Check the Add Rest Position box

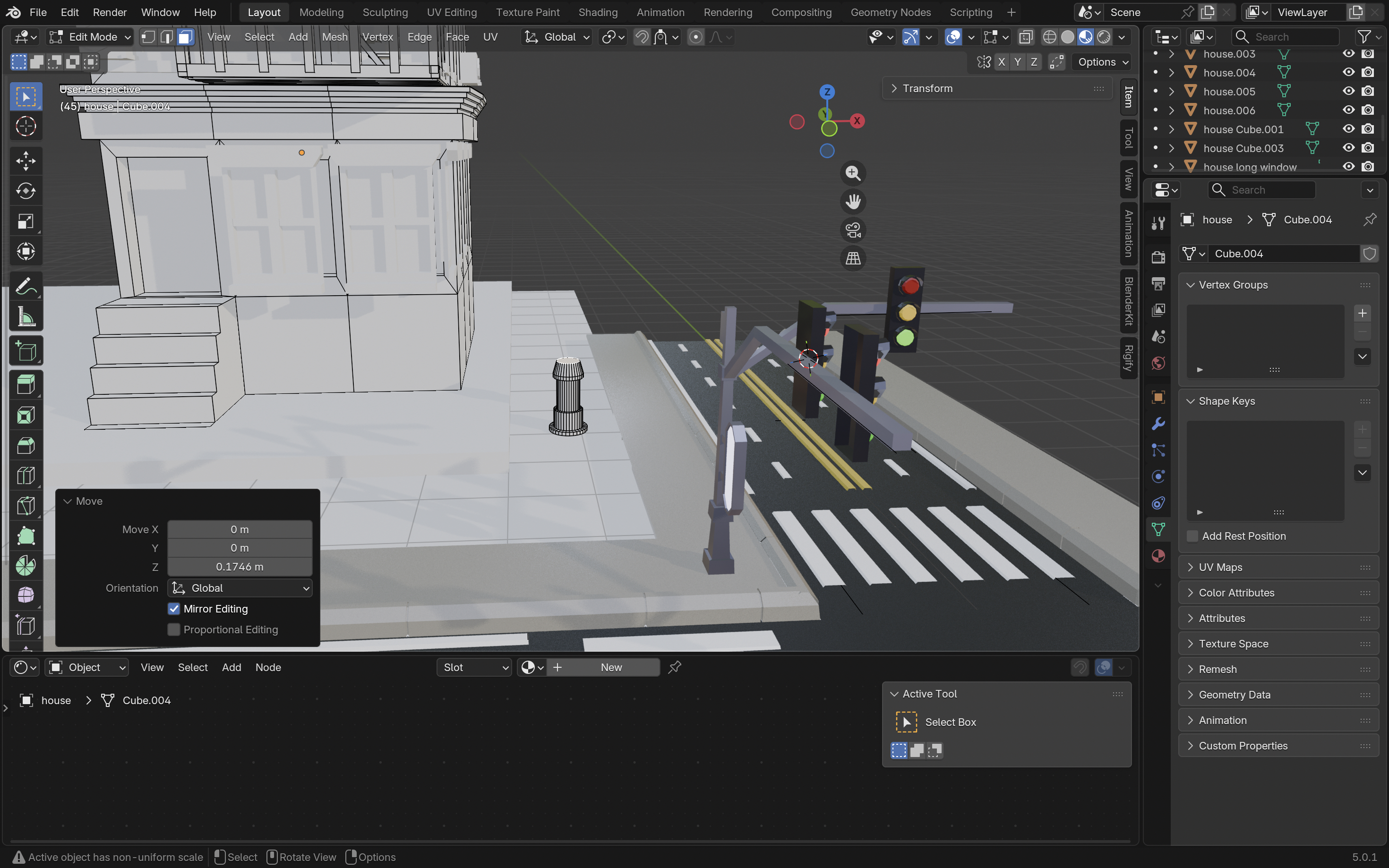point(1192,536)
